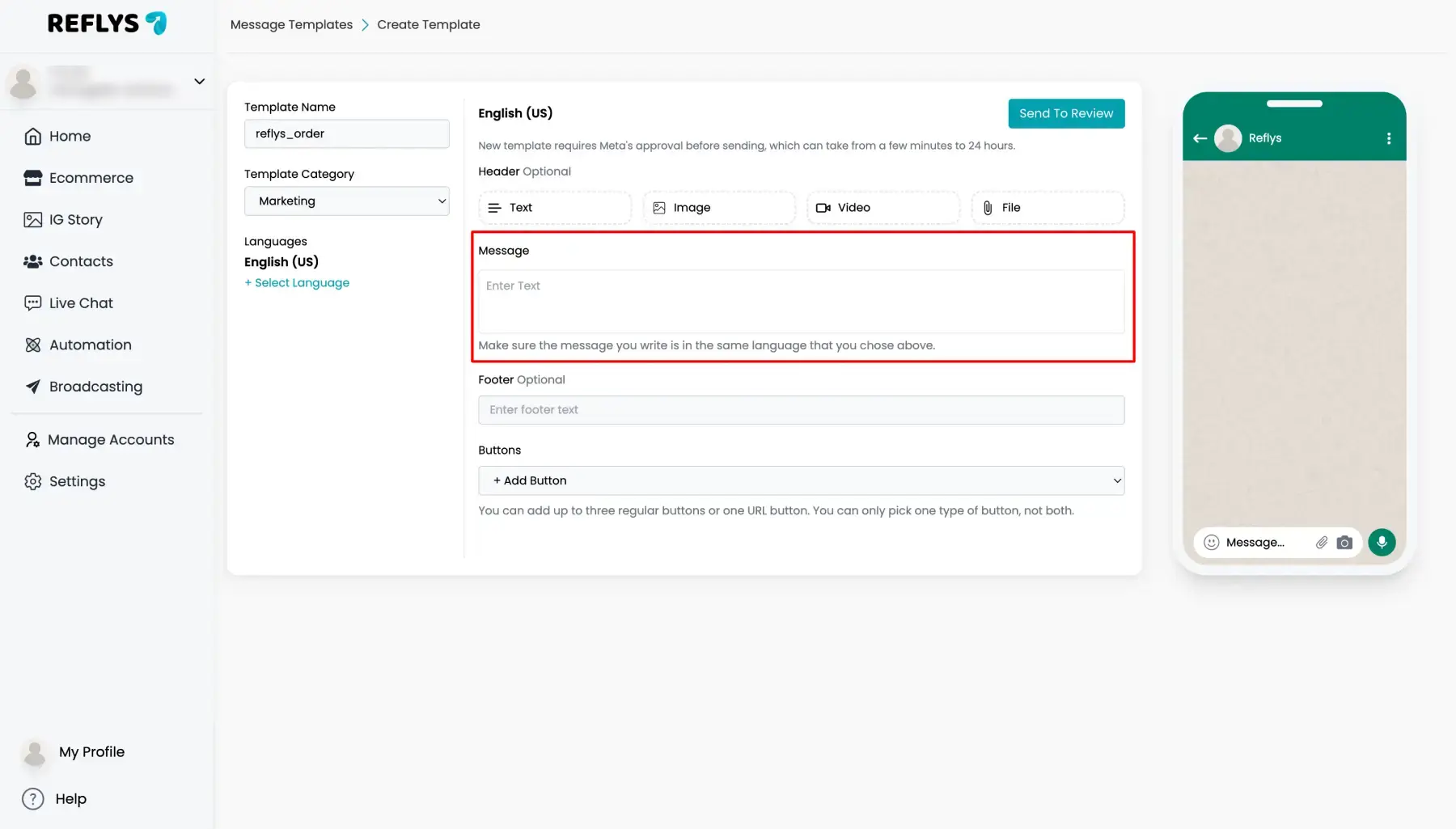The height and width of the screenshot is (829, 1456).
Task: Open the Contacts people icon
Action: point(32,261)
